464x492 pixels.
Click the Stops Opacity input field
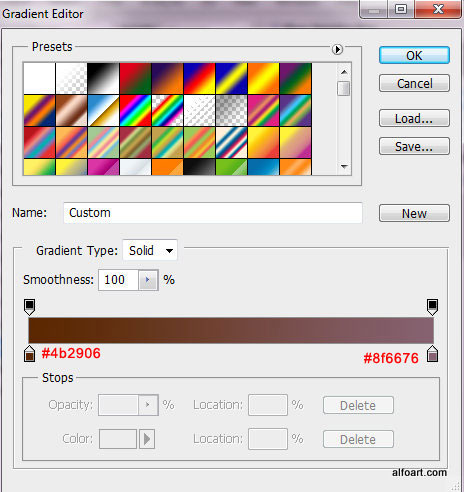click(x=118, y=405)
